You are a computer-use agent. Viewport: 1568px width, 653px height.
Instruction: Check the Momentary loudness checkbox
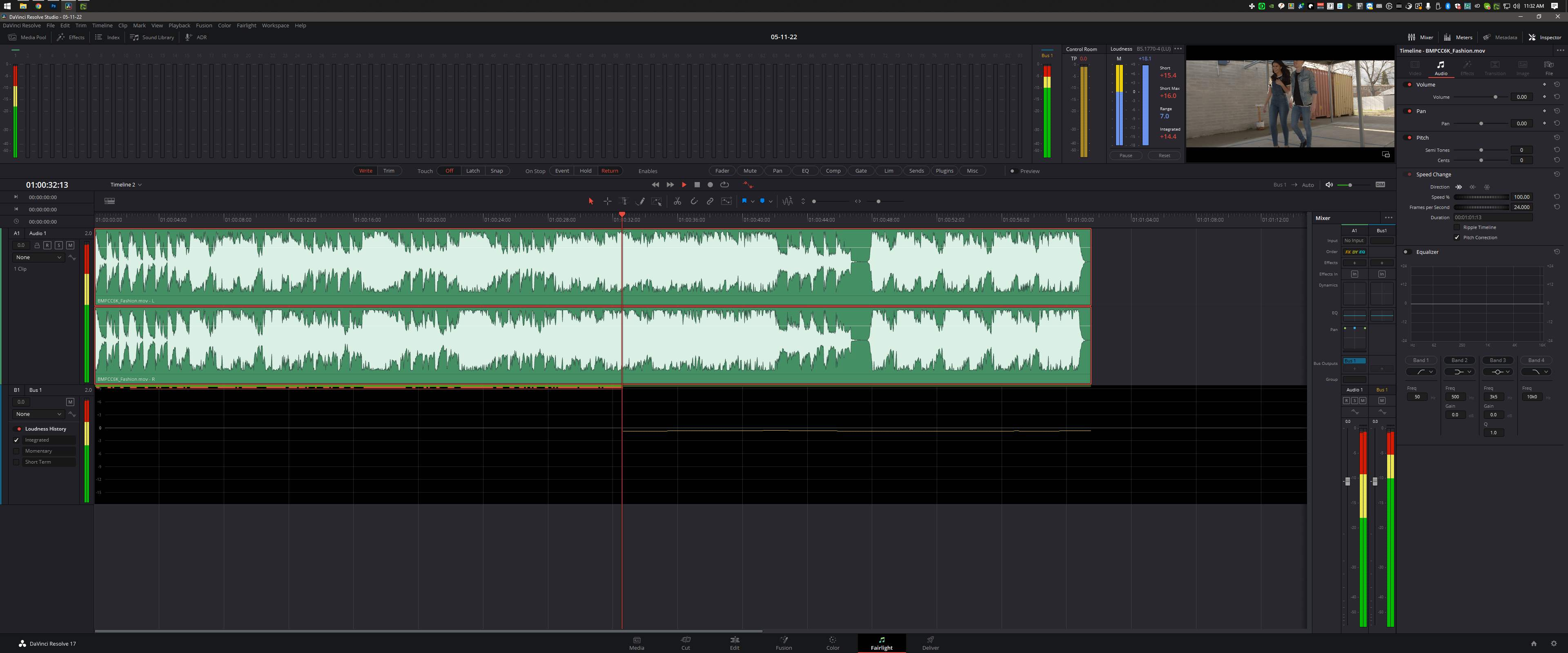16,451
